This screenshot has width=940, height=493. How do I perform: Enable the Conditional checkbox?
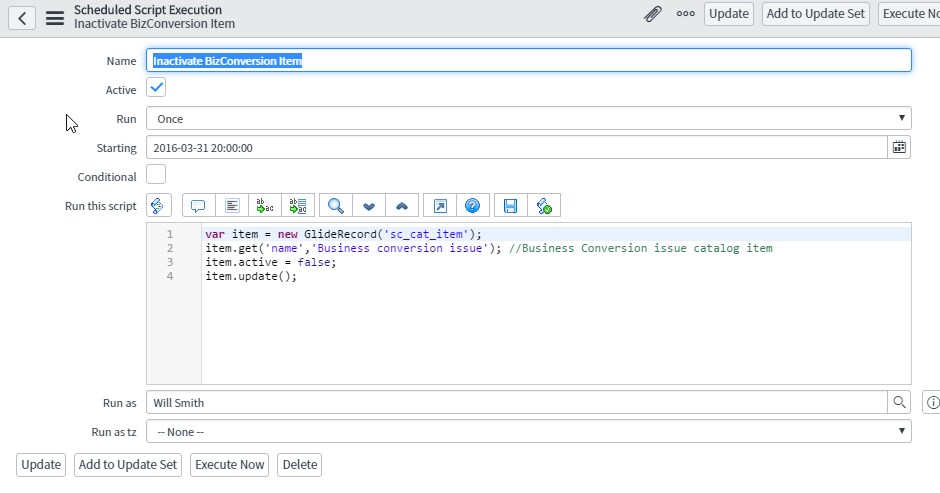pos(156,175)
